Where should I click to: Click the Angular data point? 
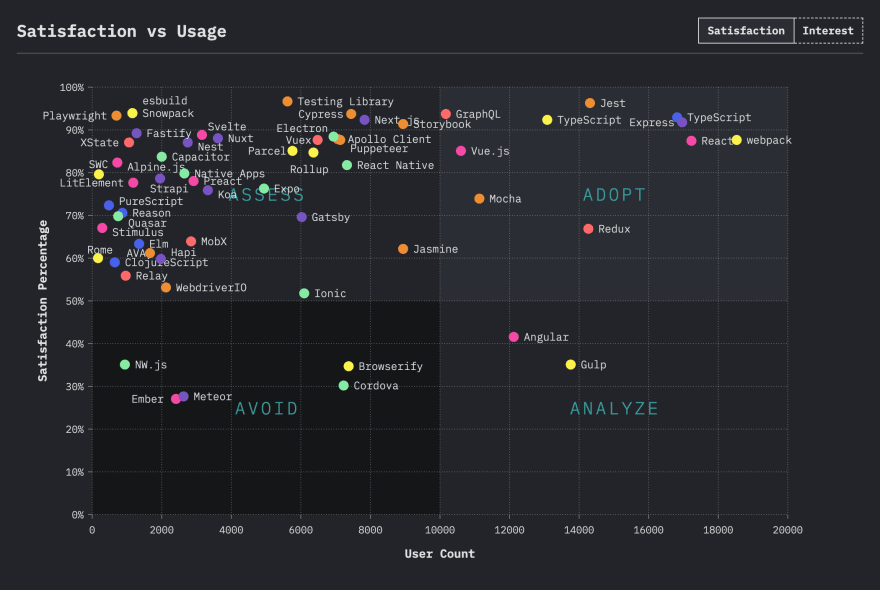[x=514, y=337]
